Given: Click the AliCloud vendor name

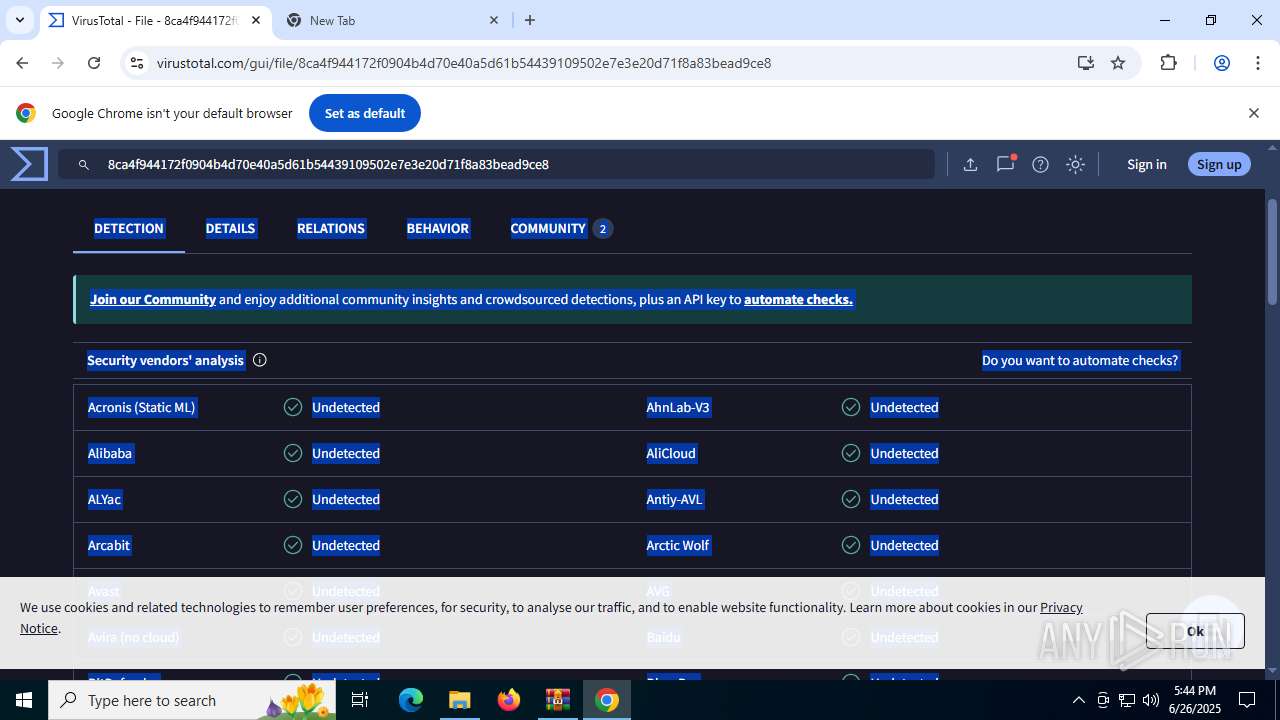Looking at the screenshot, I should point(671,453).
